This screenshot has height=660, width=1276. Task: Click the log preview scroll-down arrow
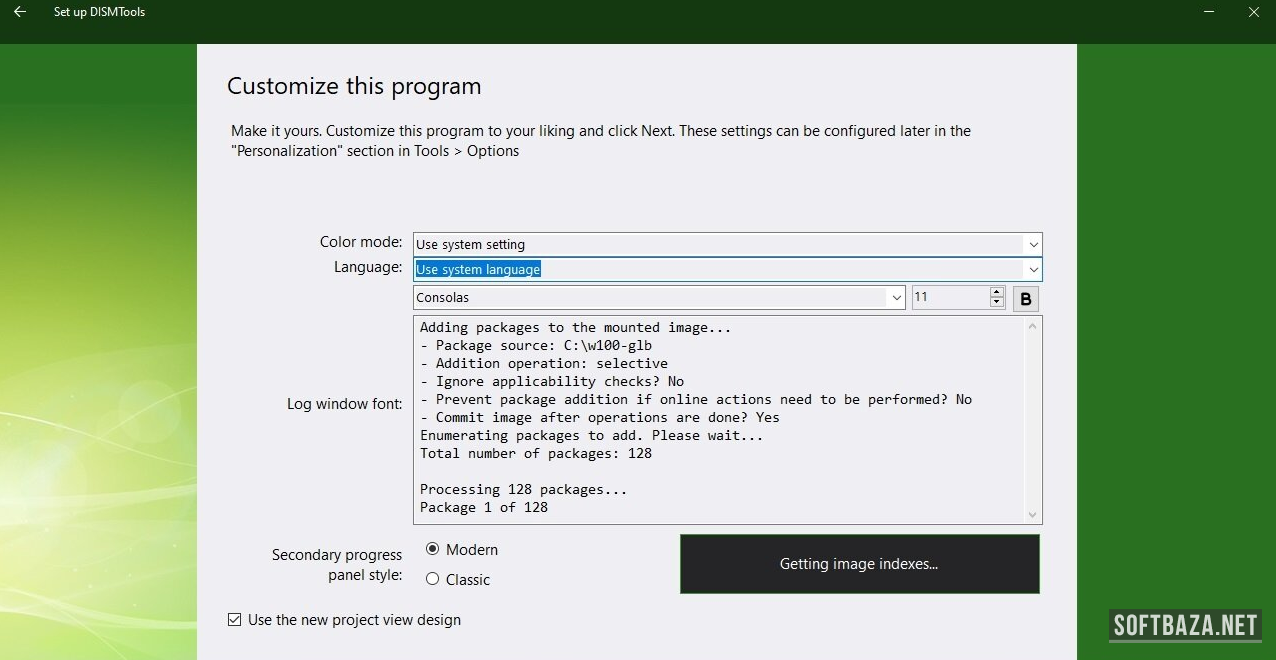click(1032, 514)
